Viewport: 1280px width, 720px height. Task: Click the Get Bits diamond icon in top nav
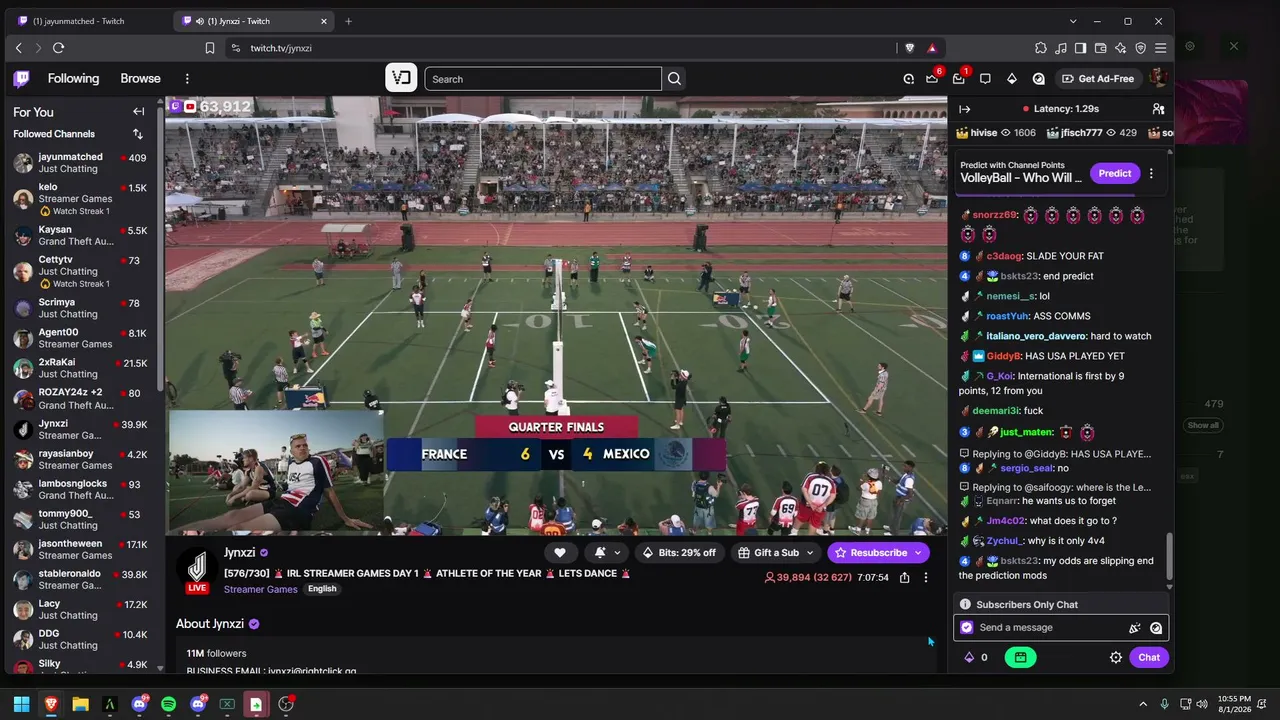1012,79
